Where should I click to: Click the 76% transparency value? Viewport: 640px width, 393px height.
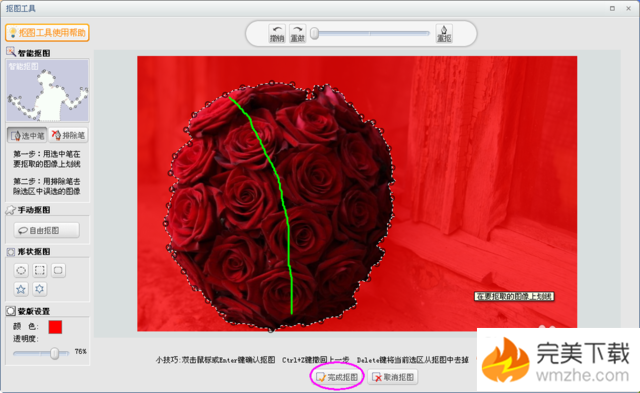click(x=80, y=351)
